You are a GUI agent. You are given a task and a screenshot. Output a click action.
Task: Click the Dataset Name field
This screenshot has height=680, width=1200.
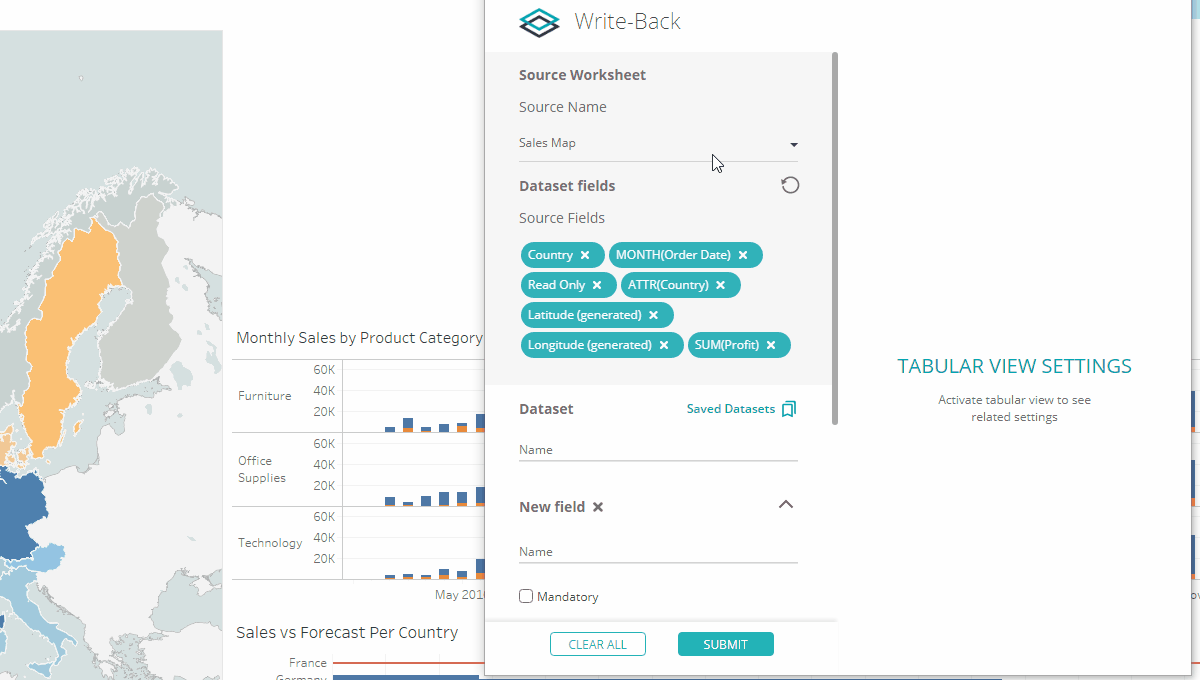coord(655,449)
